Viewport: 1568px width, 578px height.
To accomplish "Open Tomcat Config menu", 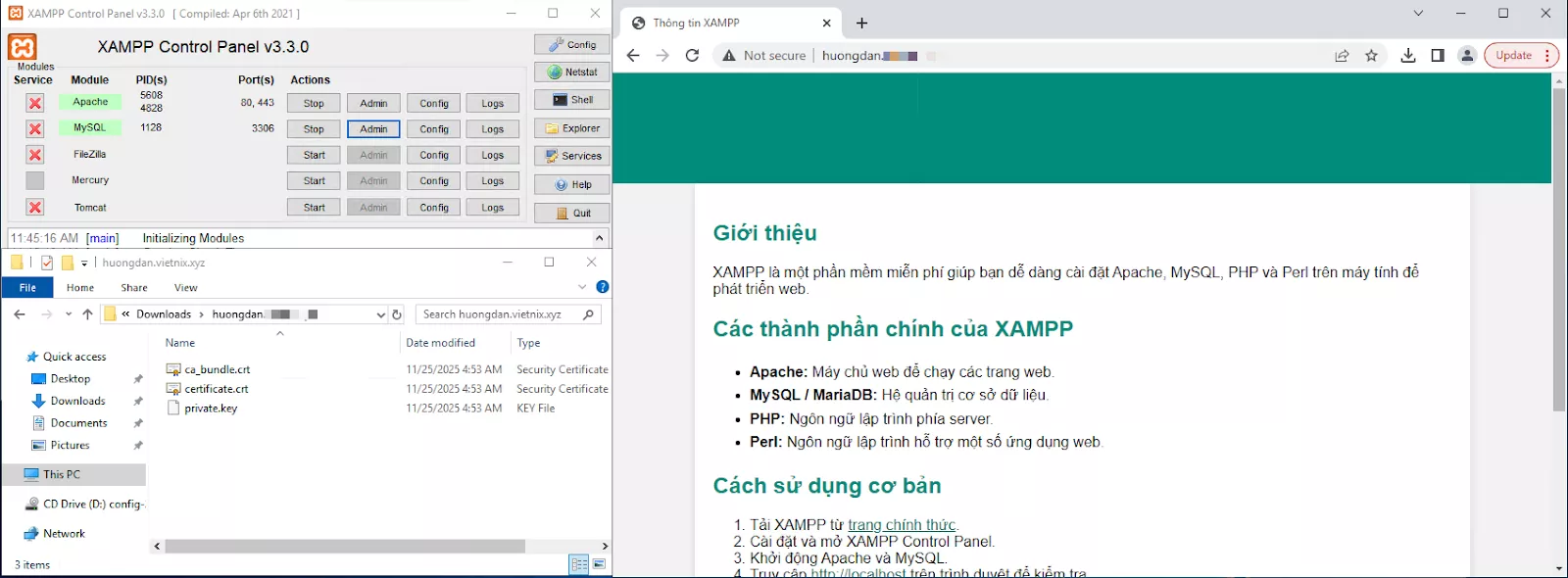I will coord(434,207).
